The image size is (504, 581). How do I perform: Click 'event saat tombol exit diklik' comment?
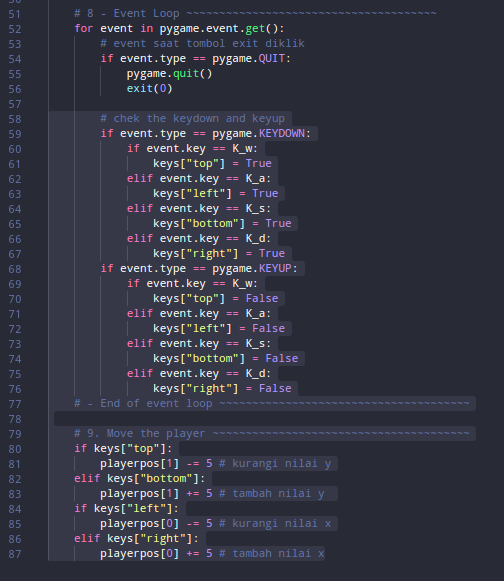209,44
